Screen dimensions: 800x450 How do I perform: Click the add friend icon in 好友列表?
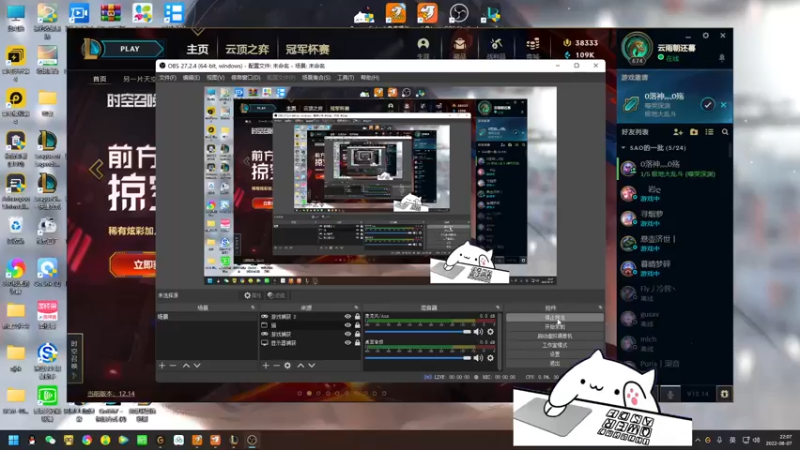click(678, 132)
